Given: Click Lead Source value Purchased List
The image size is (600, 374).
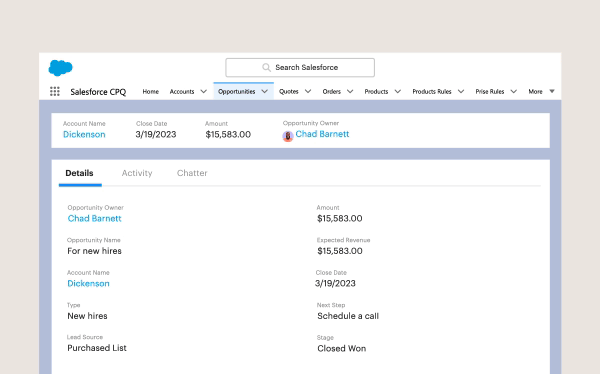Looking at the screenshot, I should tap(97, 348).
